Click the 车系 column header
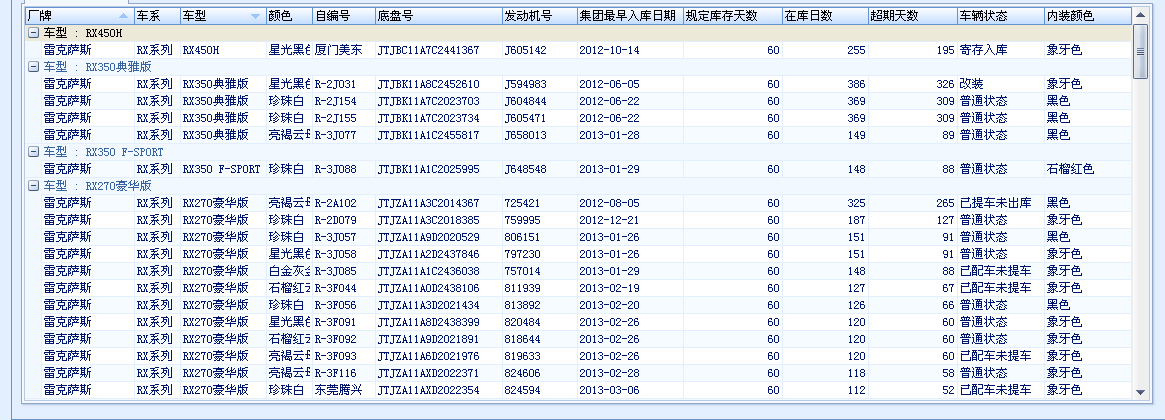 [157, 16]
